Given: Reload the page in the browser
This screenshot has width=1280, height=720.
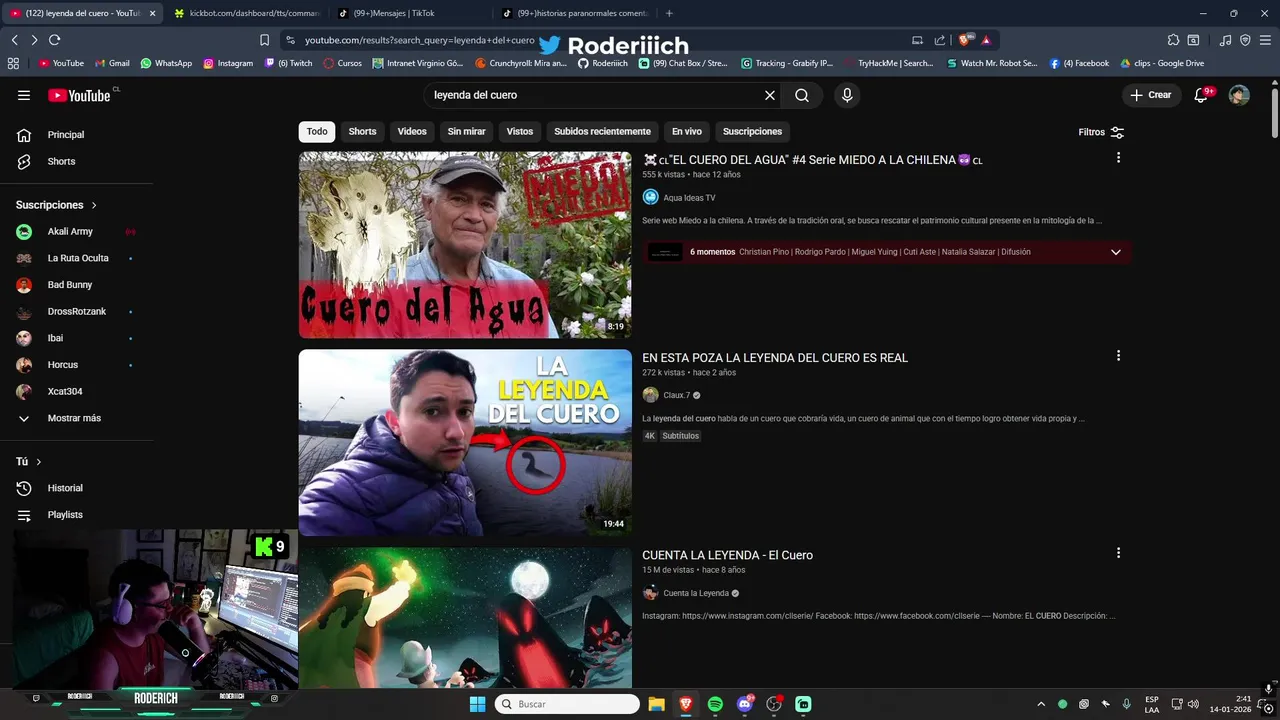Looking at the screenshot, I should coord(54,40).
